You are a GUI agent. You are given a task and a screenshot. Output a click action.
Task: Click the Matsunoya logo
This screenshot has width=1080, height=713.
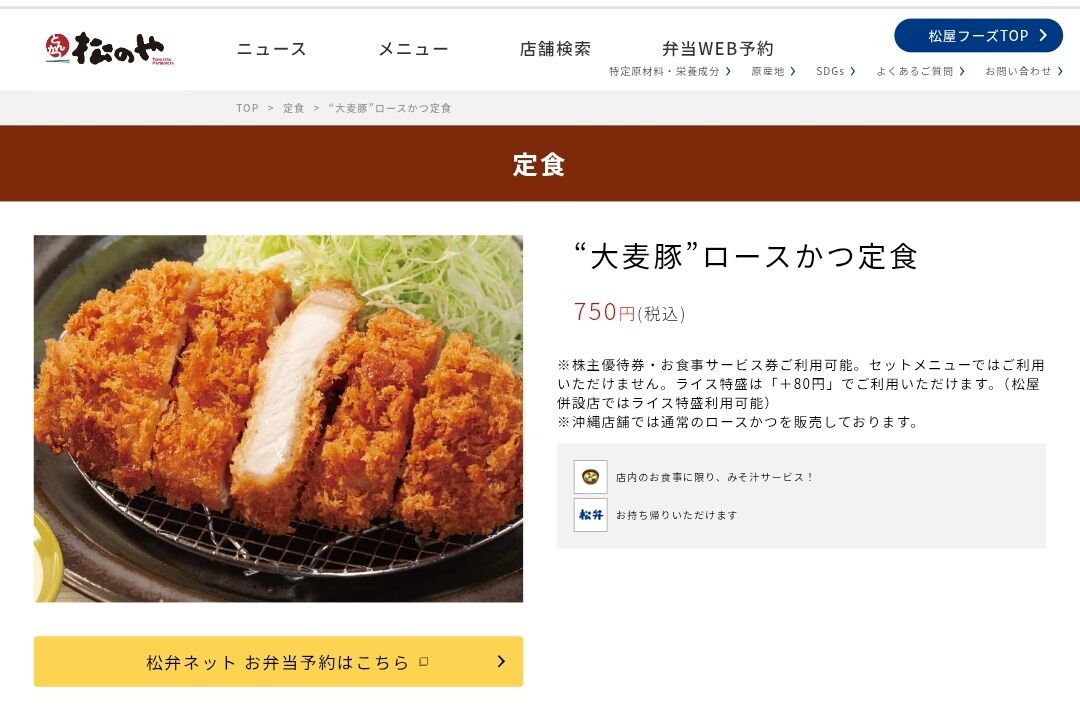click(110, 49)
